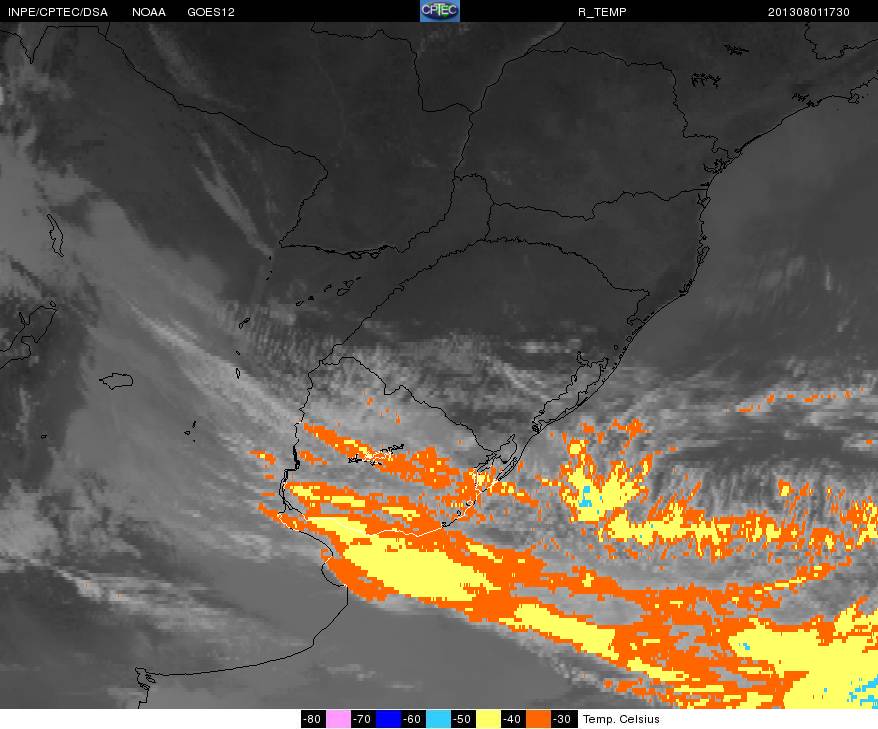Click the cyan legend color swatch
878x729 pixels.
pyautogui.click(x=438, y=719)
